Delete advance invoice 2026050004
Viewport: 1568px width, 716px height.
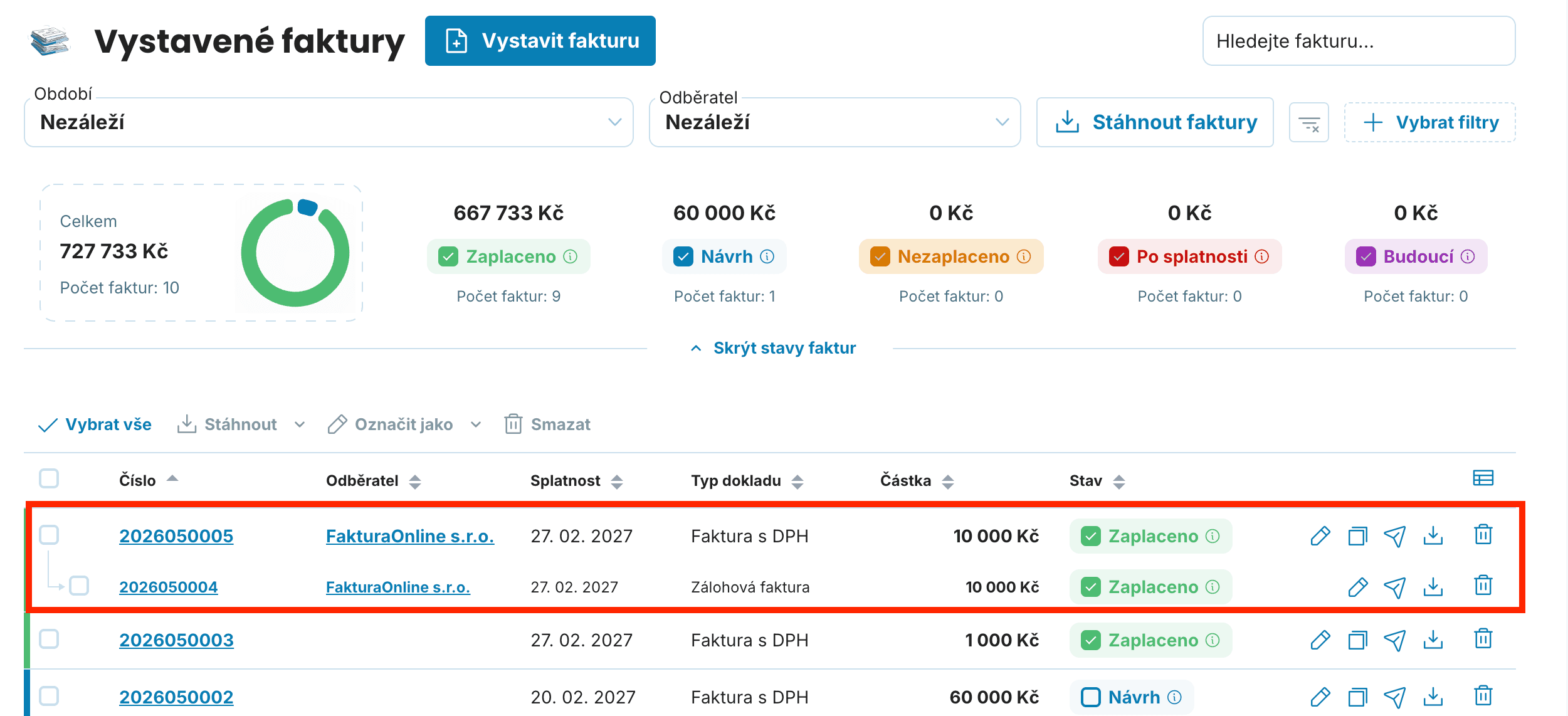click(1483, 586)
